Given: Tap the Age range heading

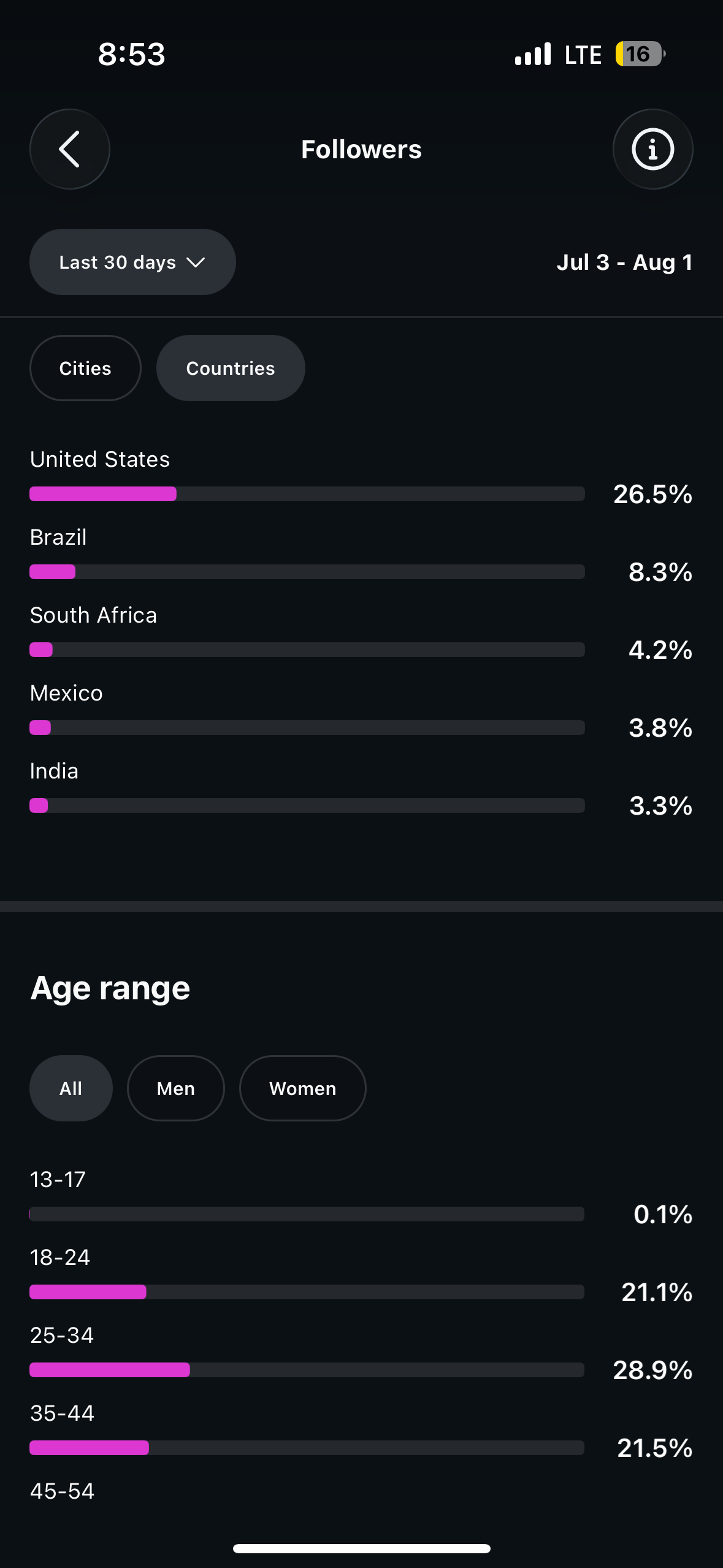Looking at the screenshot, I should point(110,989).
